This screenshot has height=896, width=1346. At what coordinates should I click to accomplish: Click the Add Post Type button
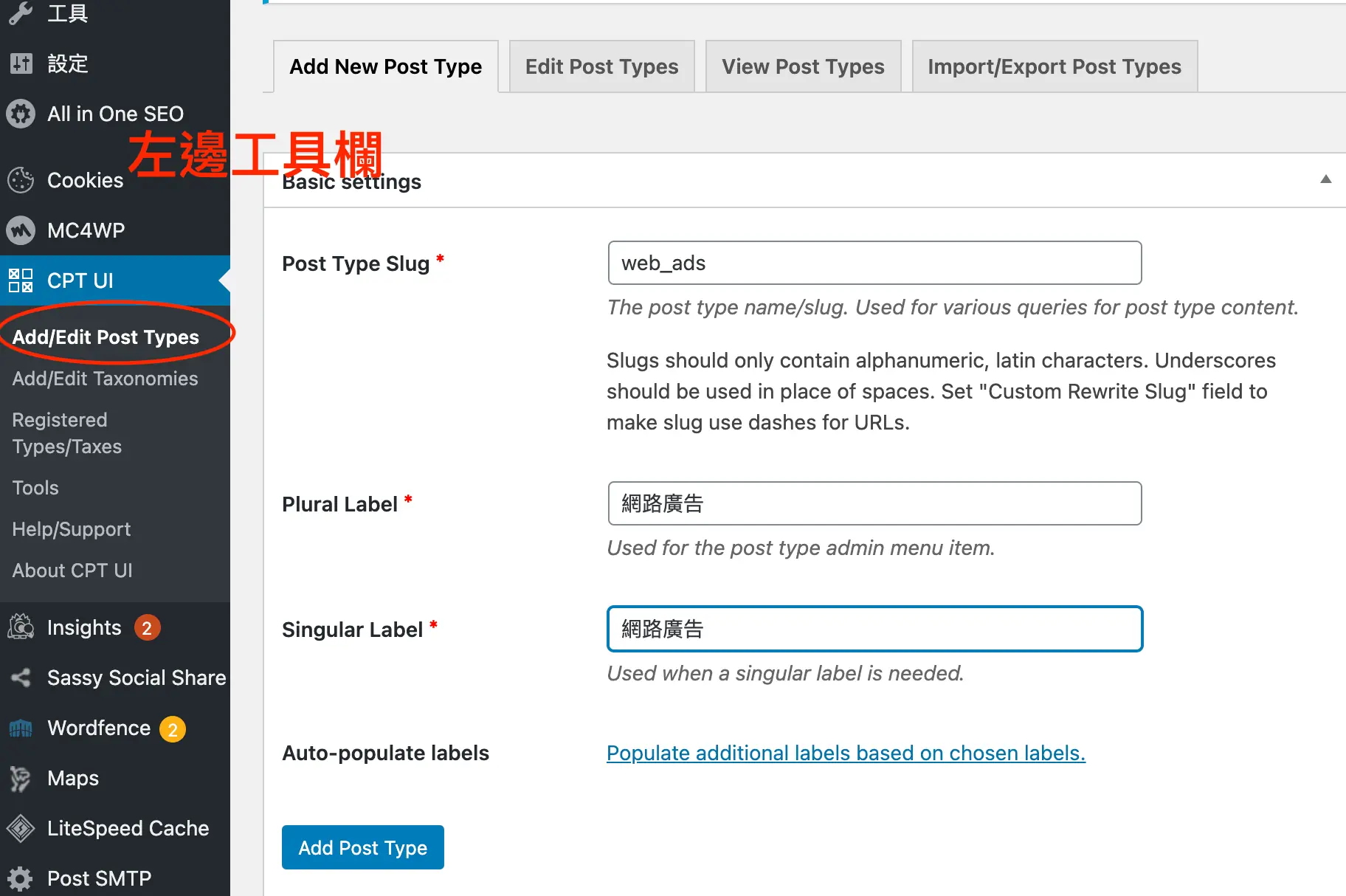362,847
